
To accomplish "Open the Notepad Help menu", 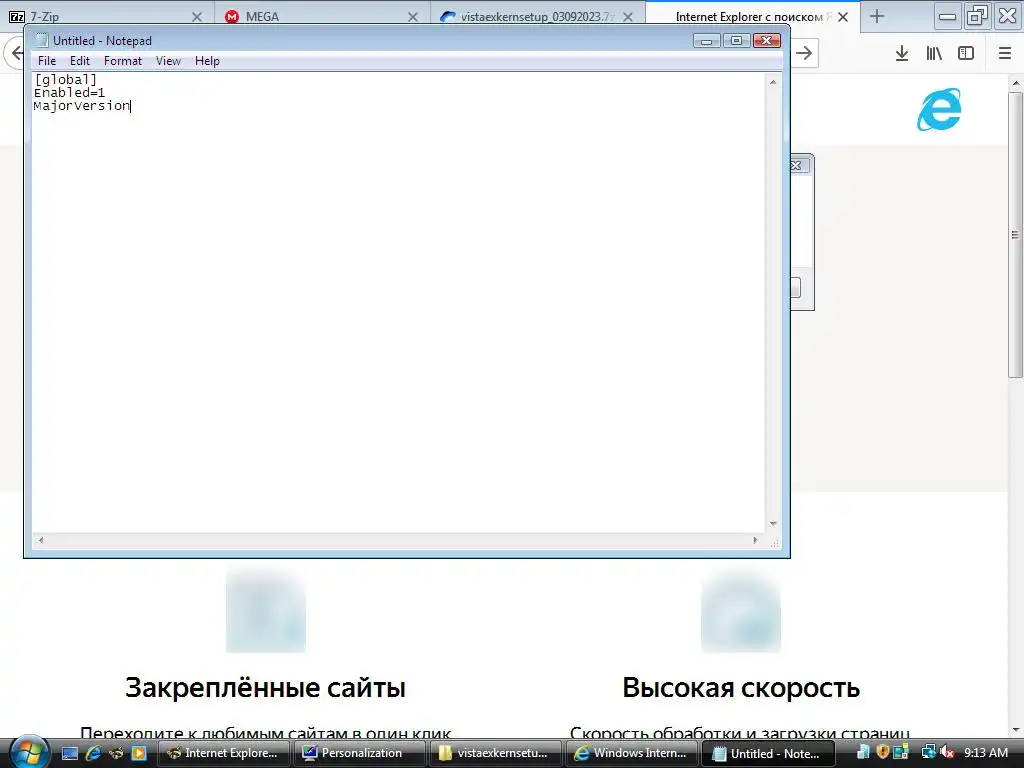I will tap(207, 61).
